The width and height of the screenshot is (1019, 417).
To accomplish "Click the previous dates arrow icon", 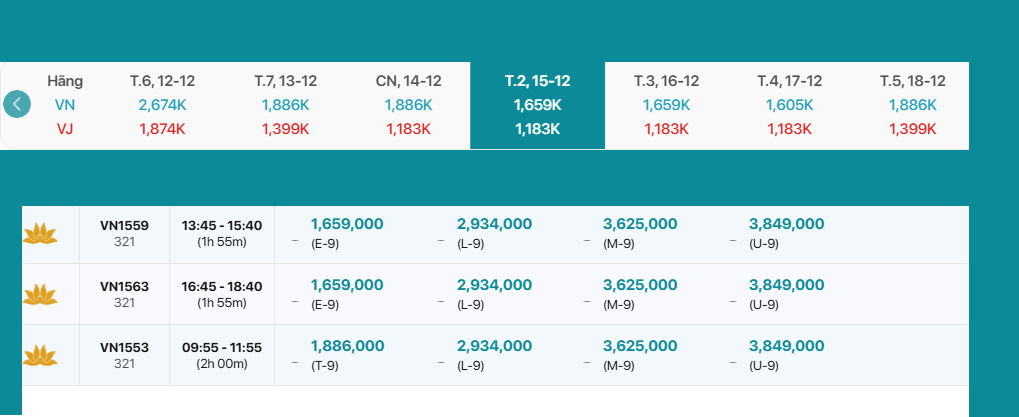I will coord(16,104).
